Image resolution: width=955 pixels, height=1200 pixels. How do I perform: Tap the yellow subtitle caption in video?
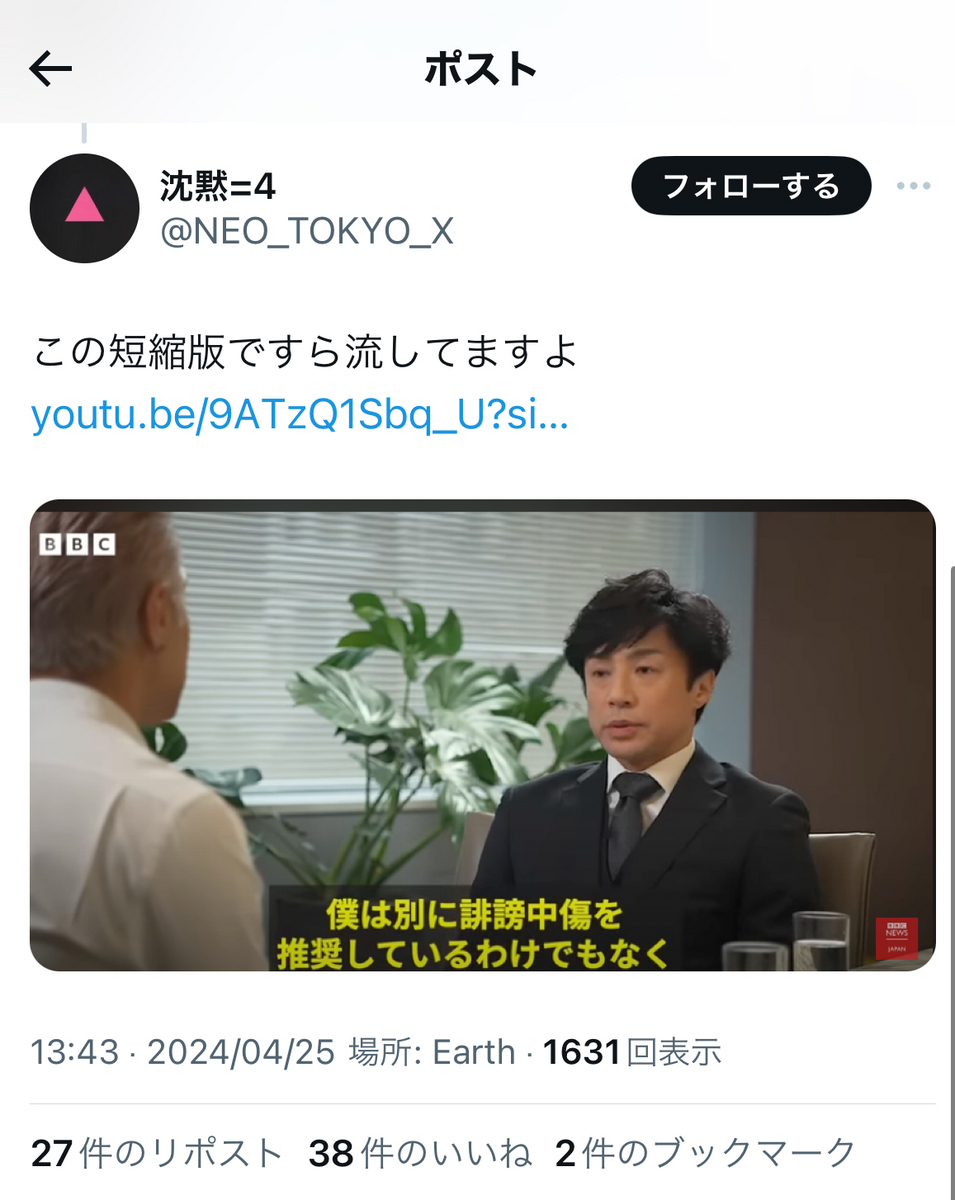tap(473, 934)
